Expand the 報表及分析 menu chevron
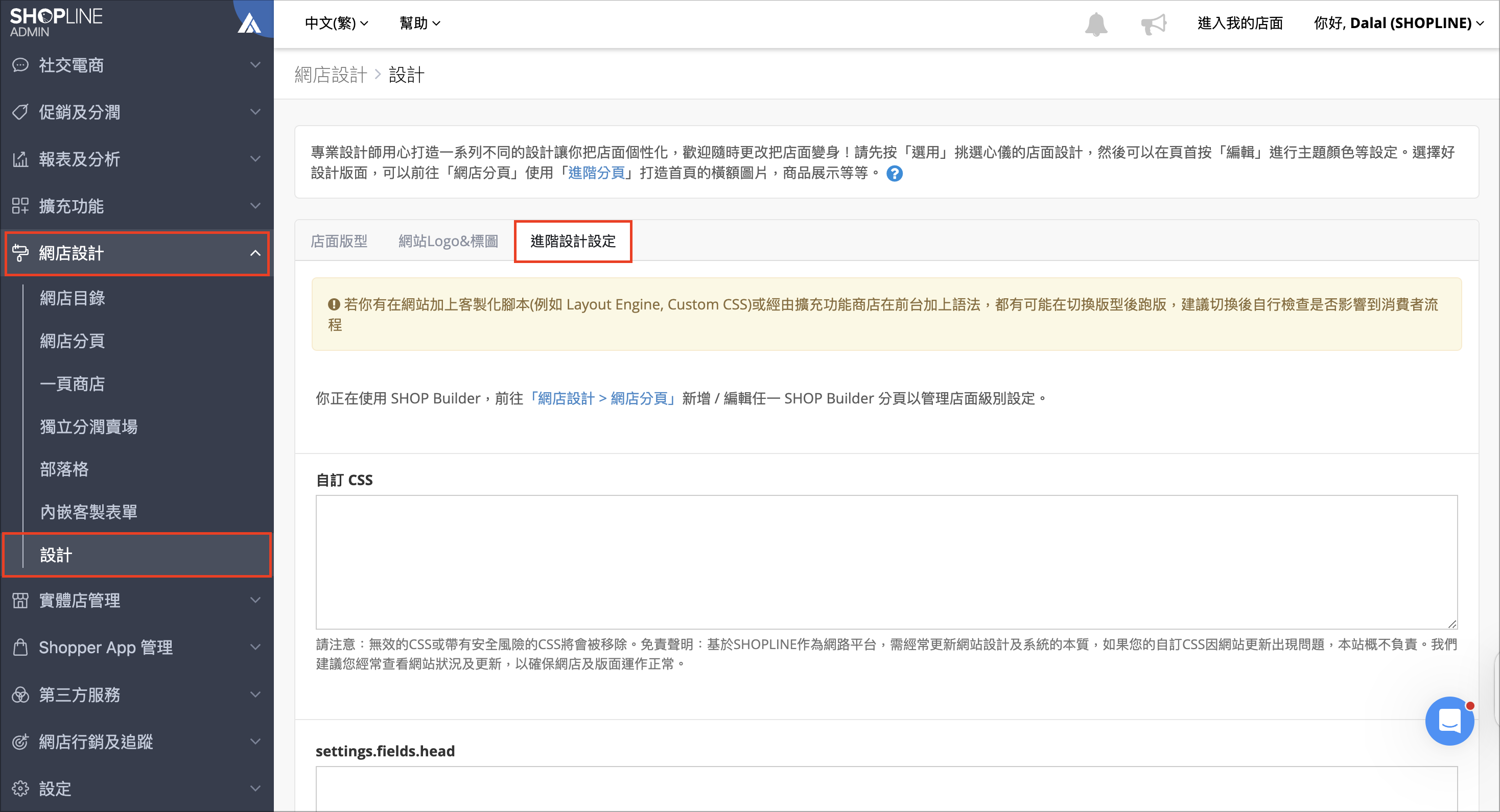 [255, 159]
